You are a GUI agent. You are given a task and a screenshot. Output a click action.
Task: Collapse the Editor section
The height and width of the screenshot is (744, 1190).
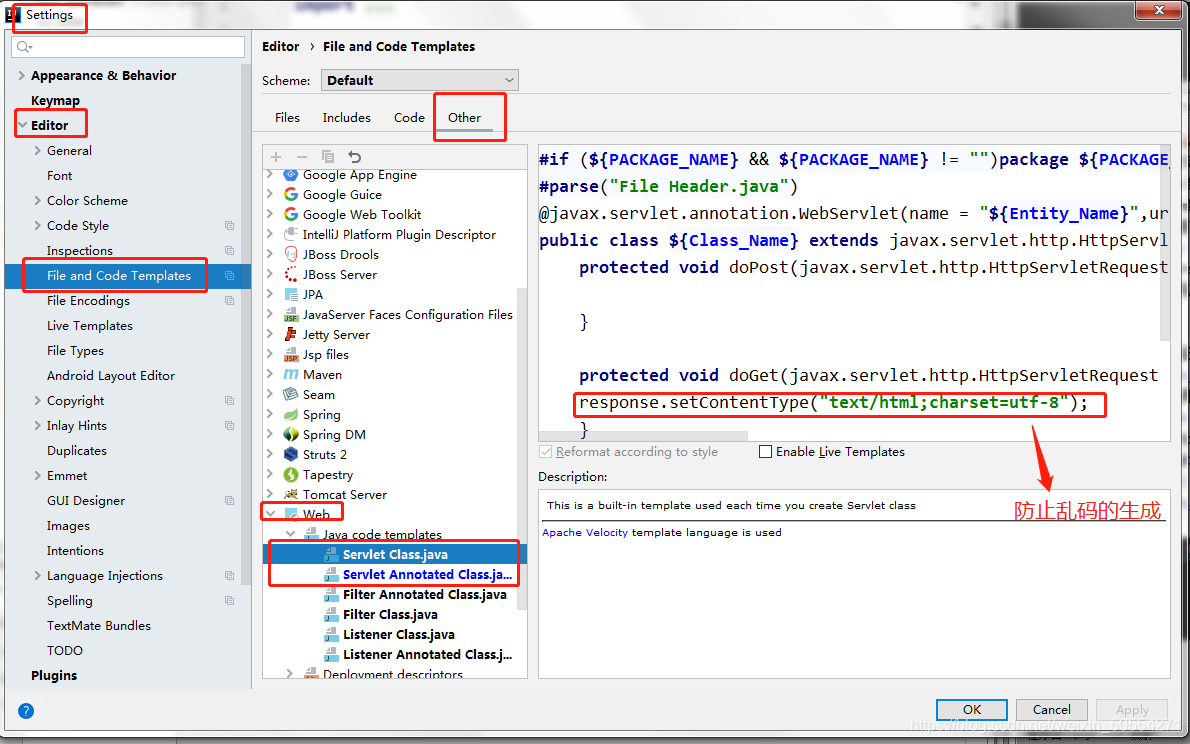coord(22,125)
